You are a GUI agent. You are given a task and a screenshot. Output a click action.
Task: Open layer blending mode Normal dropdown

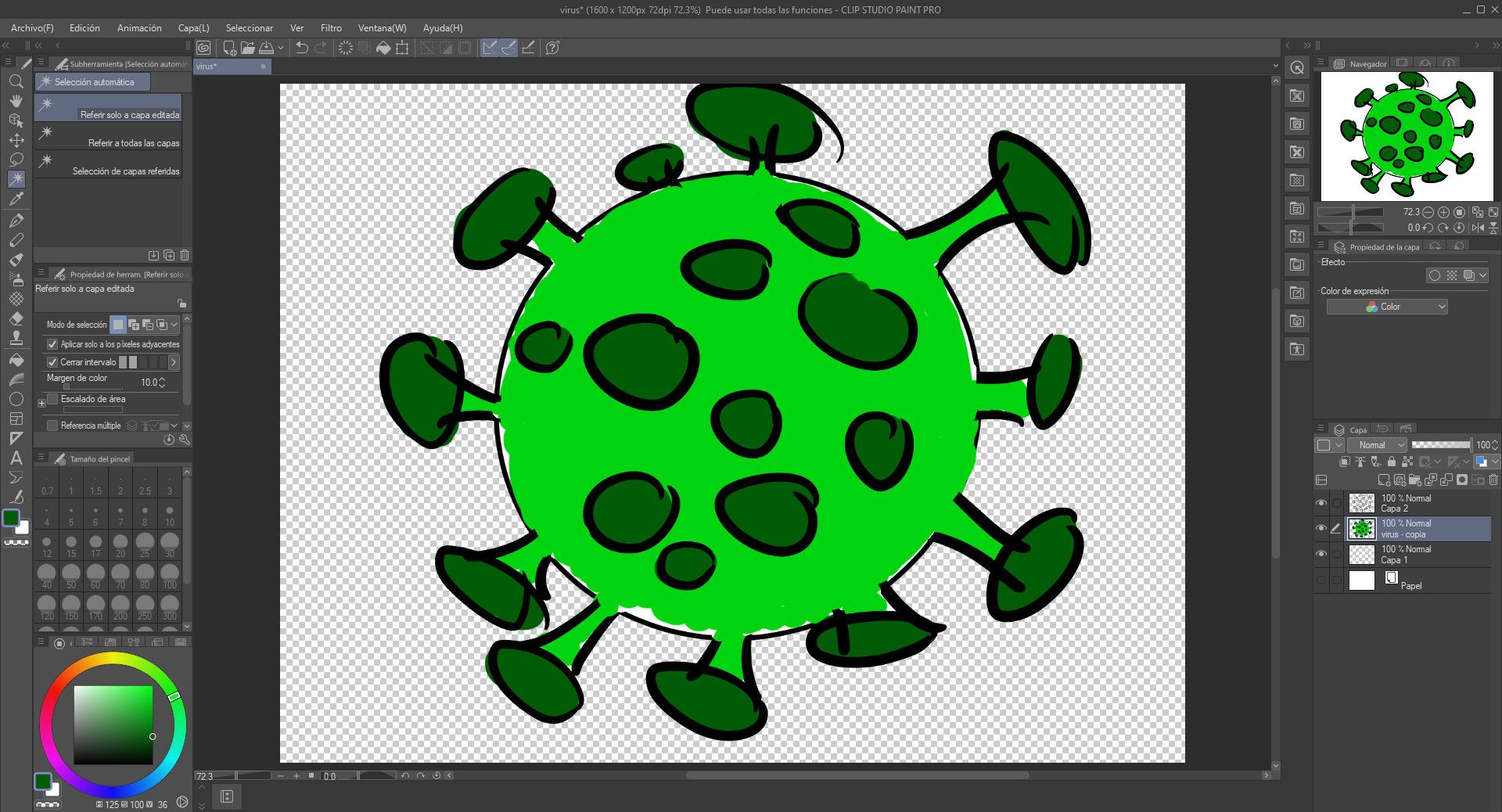1378,444
